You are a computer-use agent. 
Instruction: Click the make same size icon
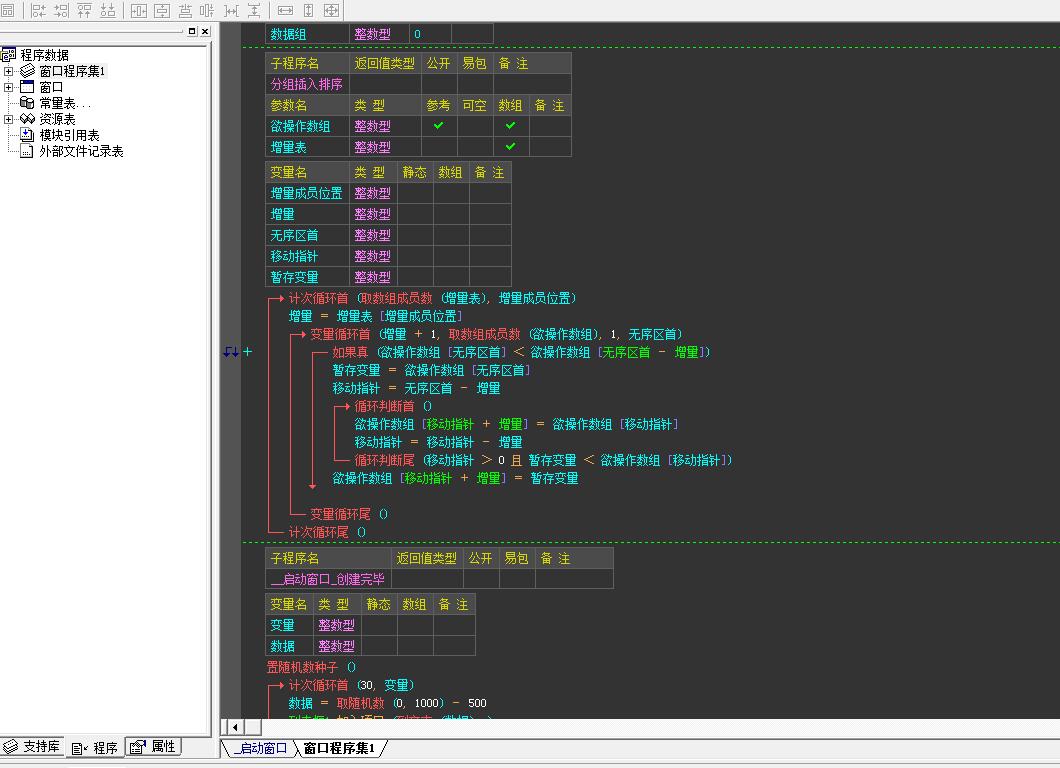tap(331, 10)
